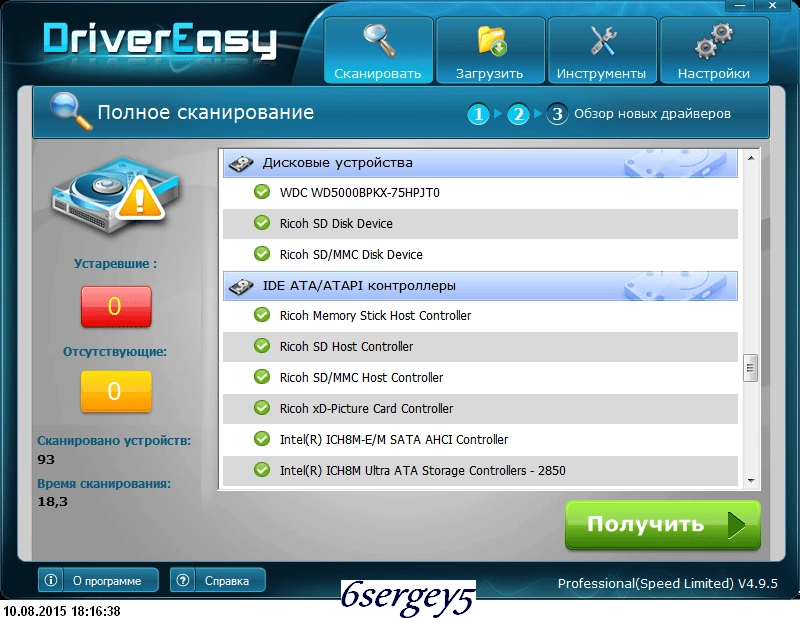Select the Ricoh SD Disk Device entry
The width and height of the screenshot is (800, 618).
tap(480, 224)
